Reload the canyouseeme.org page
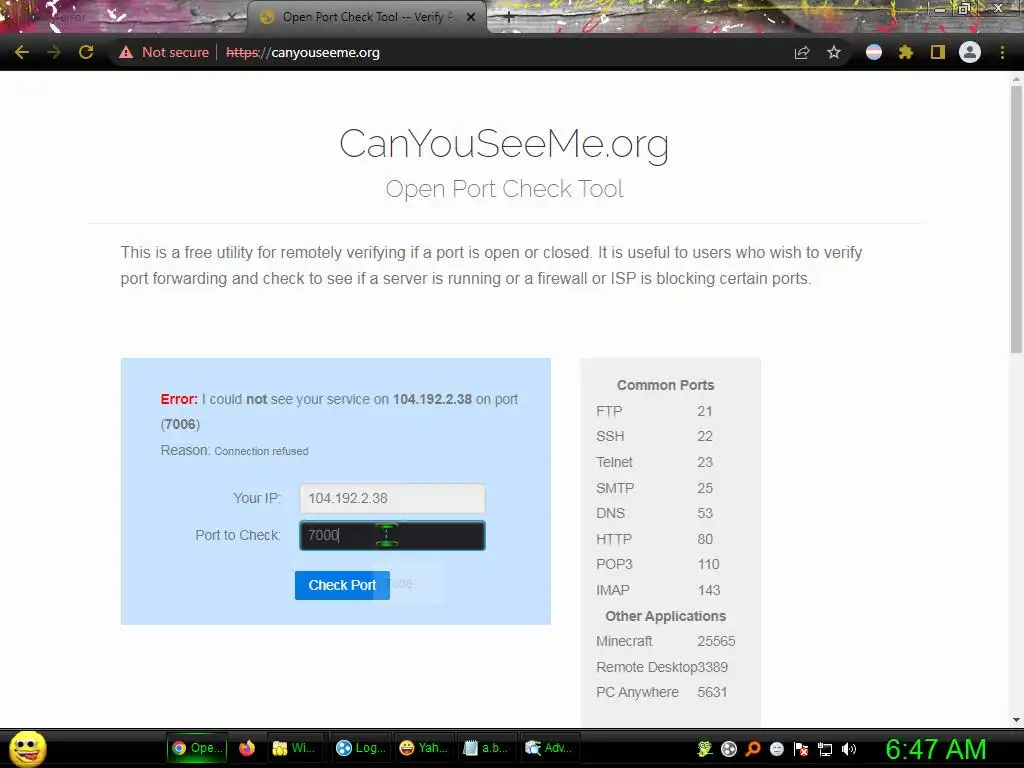The image size is (1024, 768). coord(86,52)
